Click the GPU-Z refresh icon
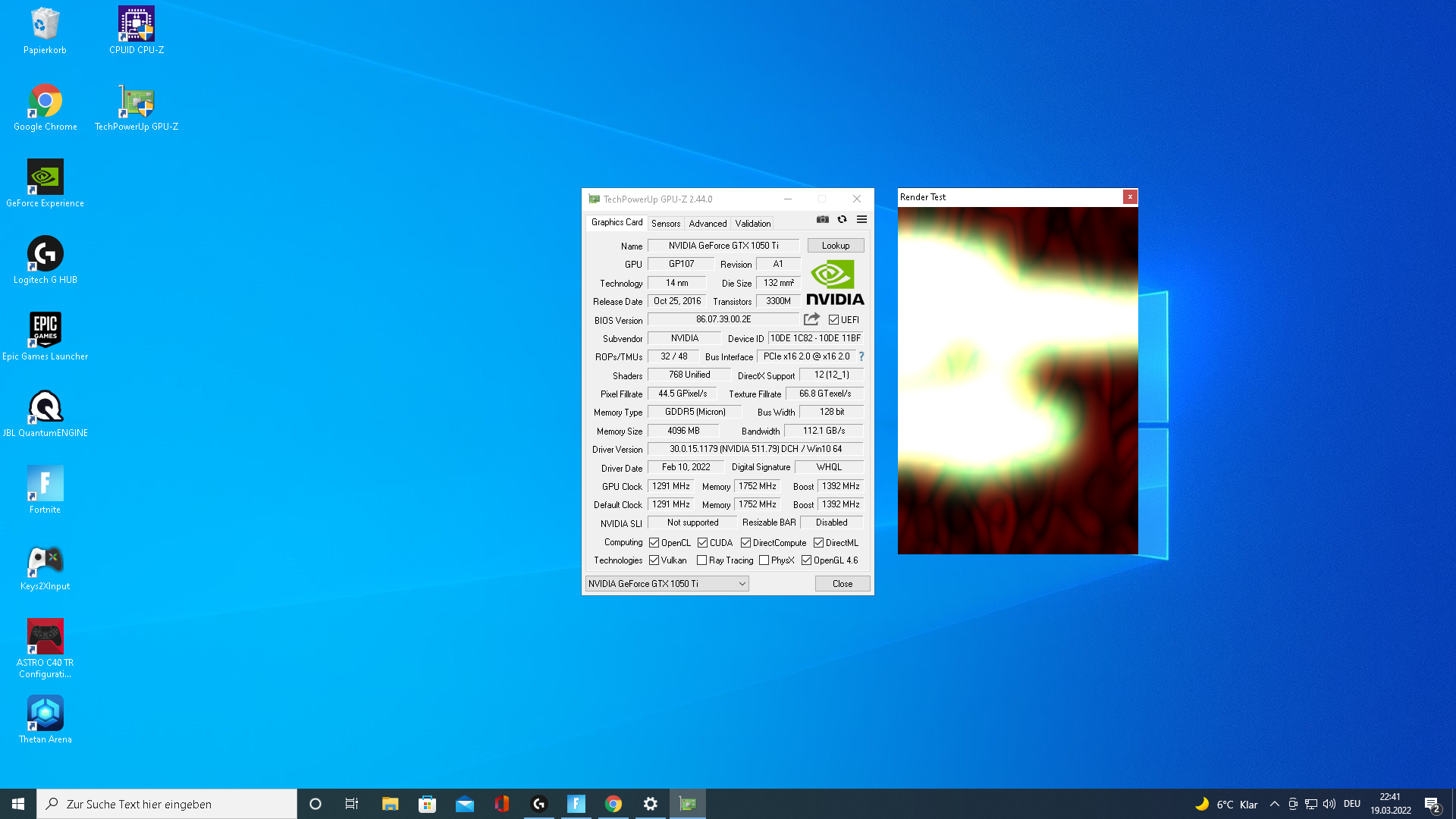Screen dimensions: 1456x819 coord(842,220)
